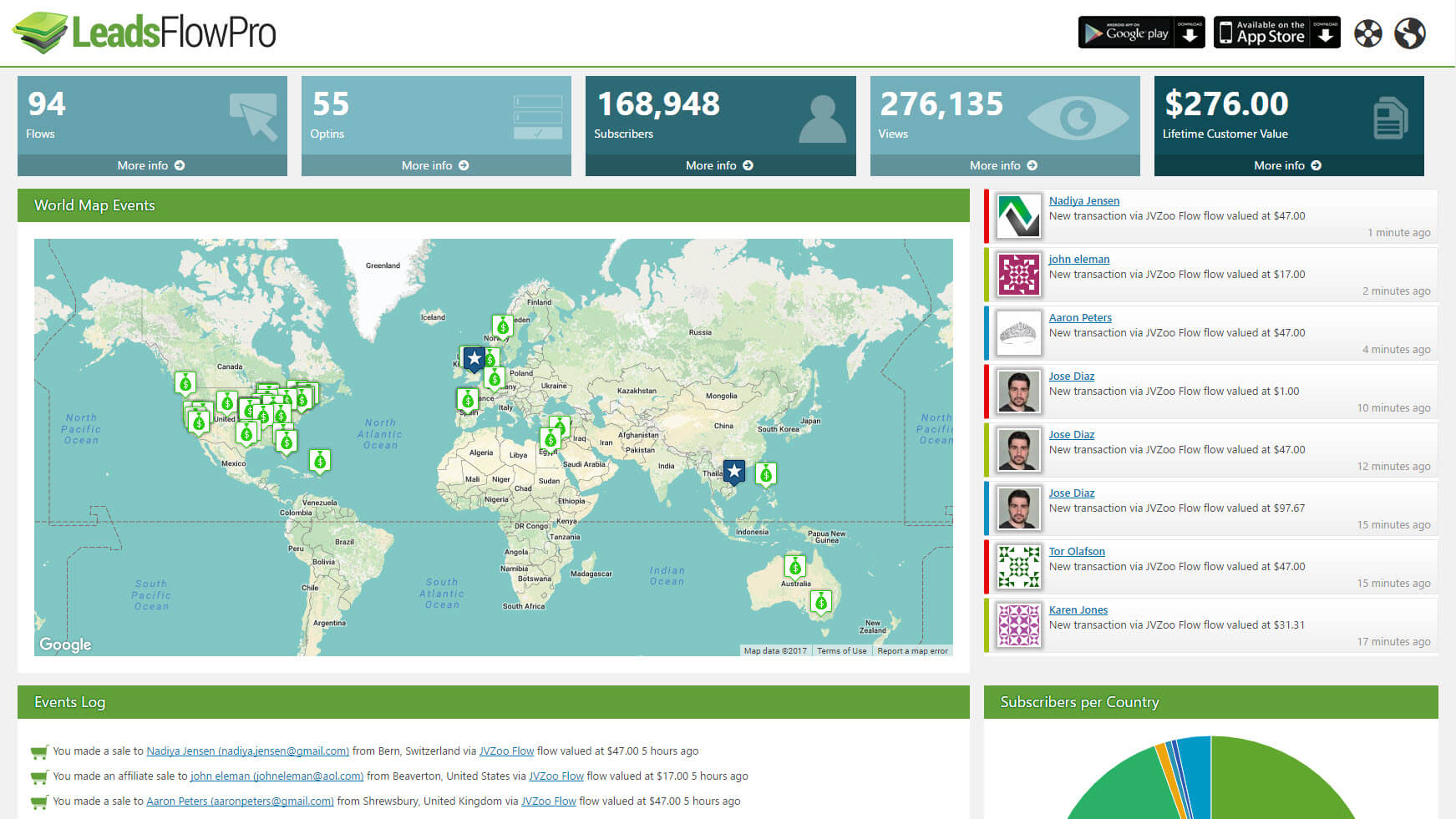Click cart icon beside Aaron Peters sale
This screenshot has height=819, width=1456.
tap(39, 802)
